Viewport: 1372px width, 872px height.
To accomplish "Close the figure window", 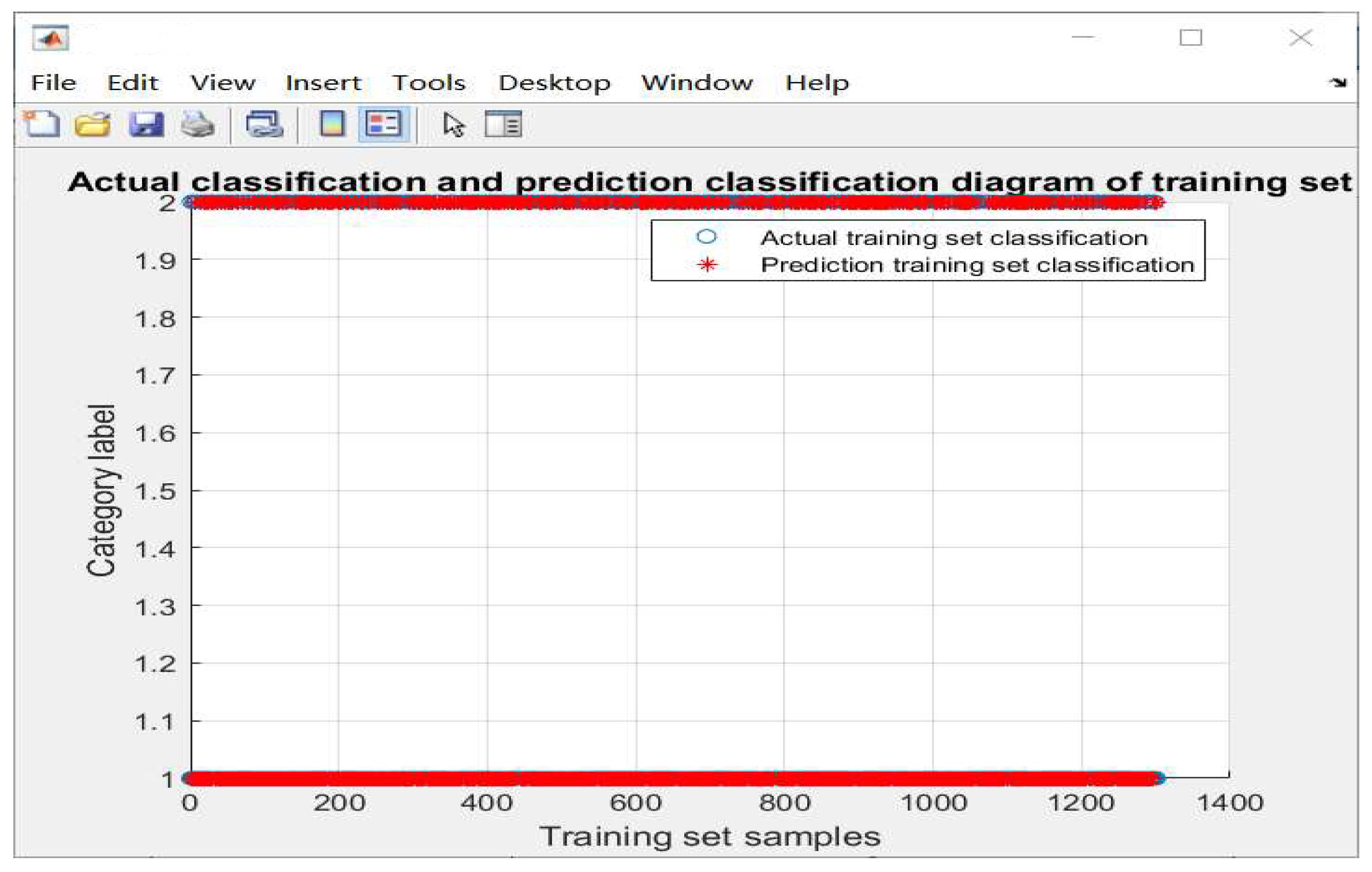I will pyautogui.click(x=1300, y=38).
